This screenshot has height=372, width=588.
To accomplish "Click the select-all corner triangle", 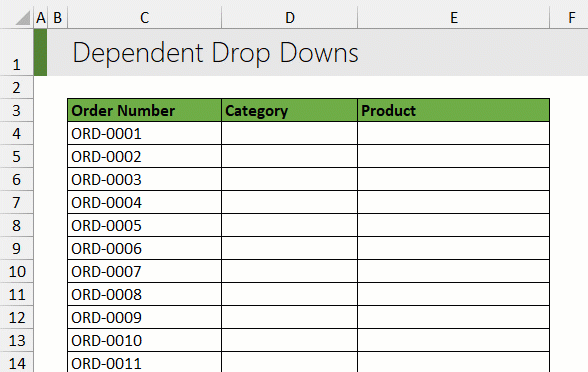I will point(23,18).
